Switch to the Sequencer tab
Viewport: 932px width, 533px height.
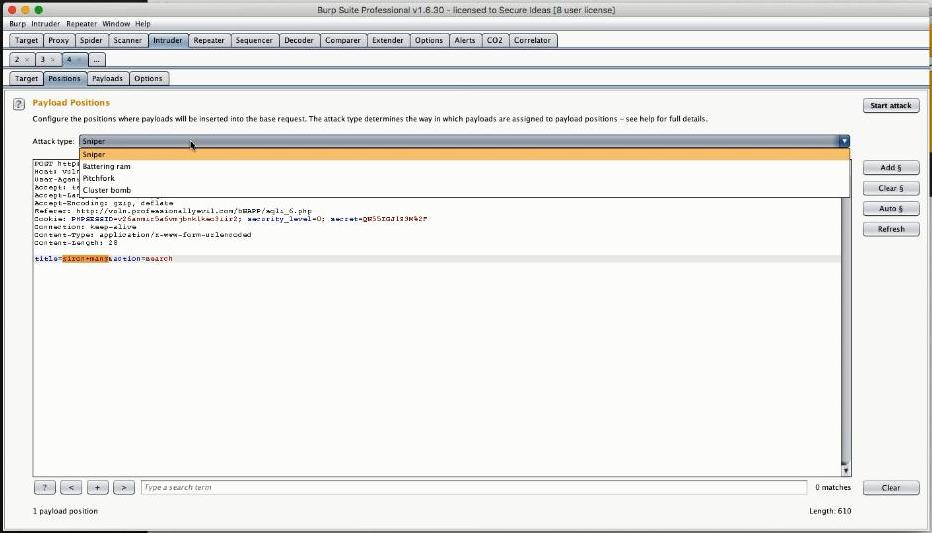click(254, 40)
